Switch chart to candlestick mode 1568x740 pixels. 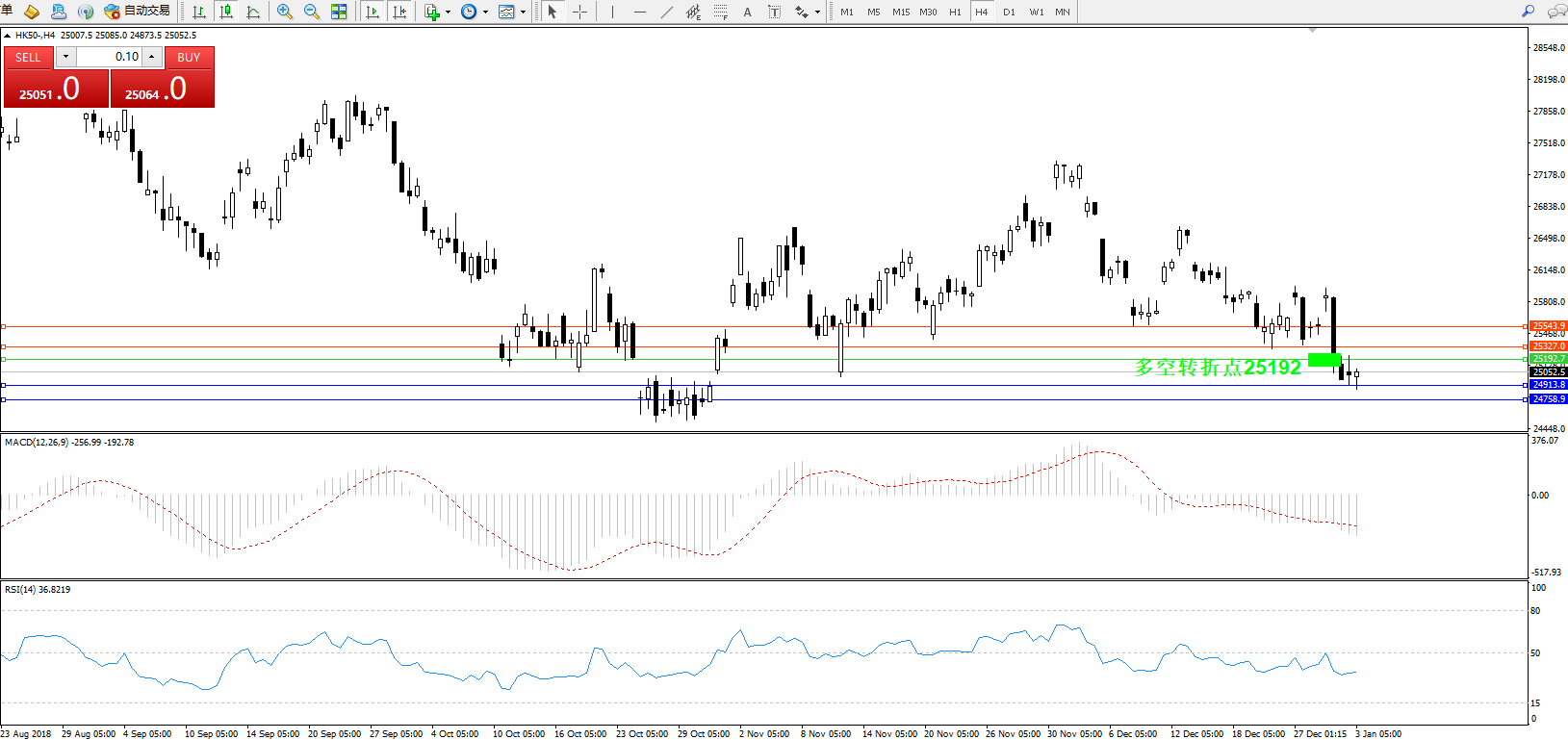(226, 12)
